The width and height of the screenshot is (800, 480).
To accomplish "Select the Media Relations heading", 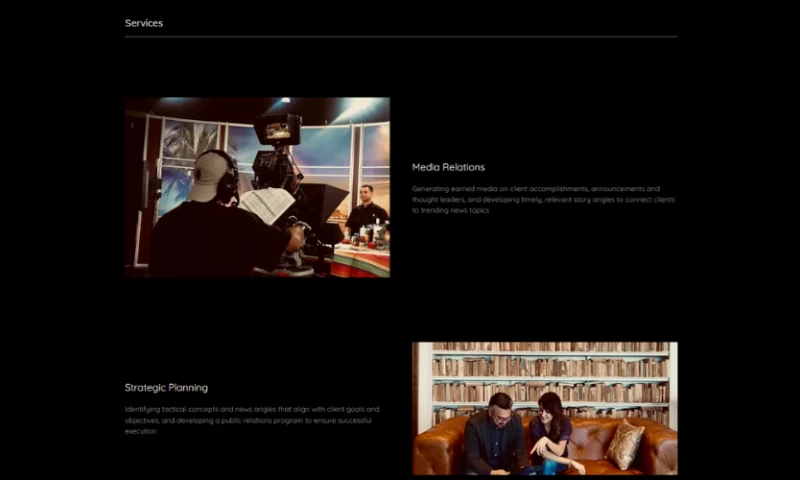I will 448,167.
